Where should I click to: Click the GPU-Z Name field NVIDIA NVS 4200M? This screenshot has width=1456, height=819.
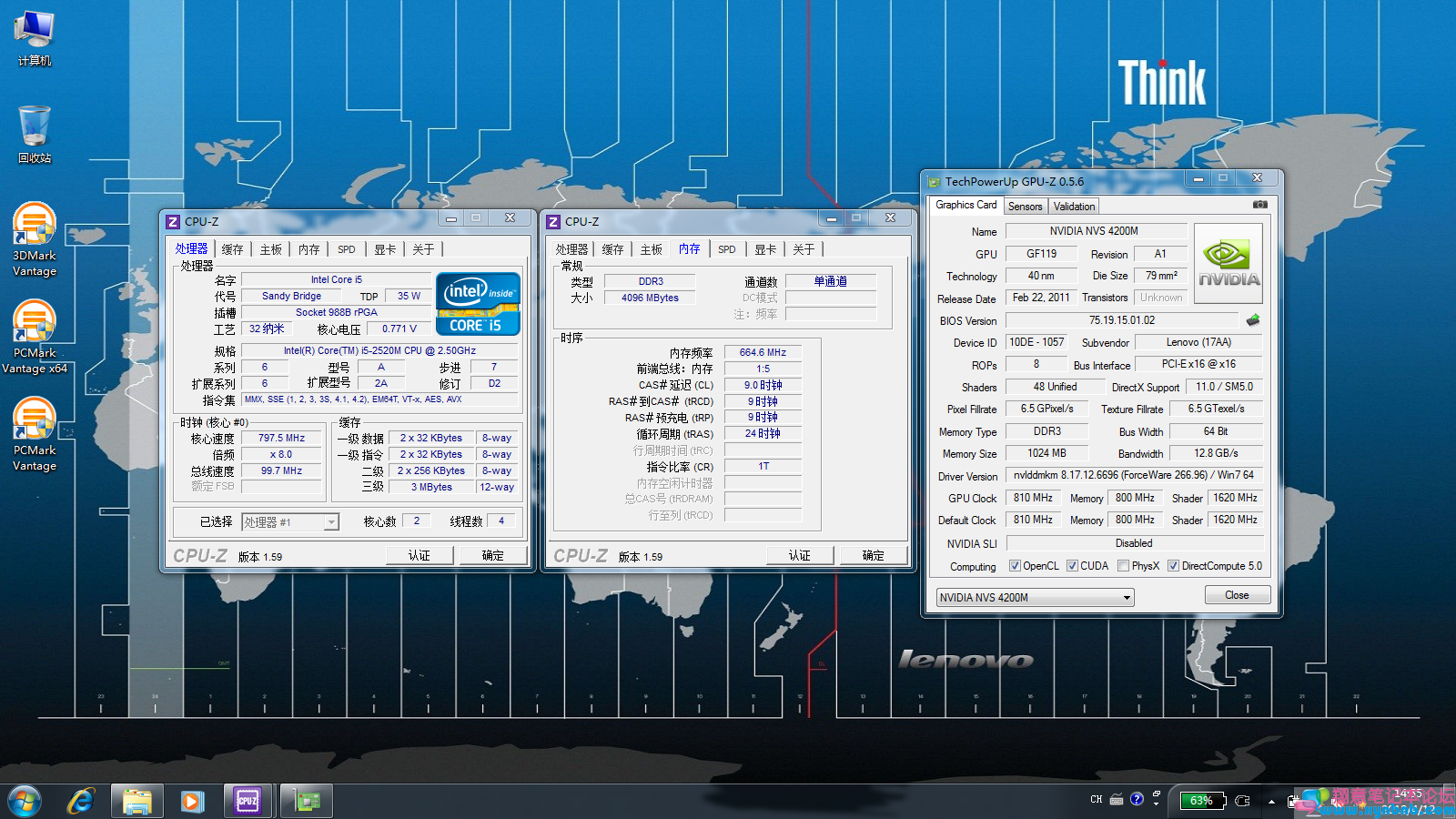tap(1096, 231)
